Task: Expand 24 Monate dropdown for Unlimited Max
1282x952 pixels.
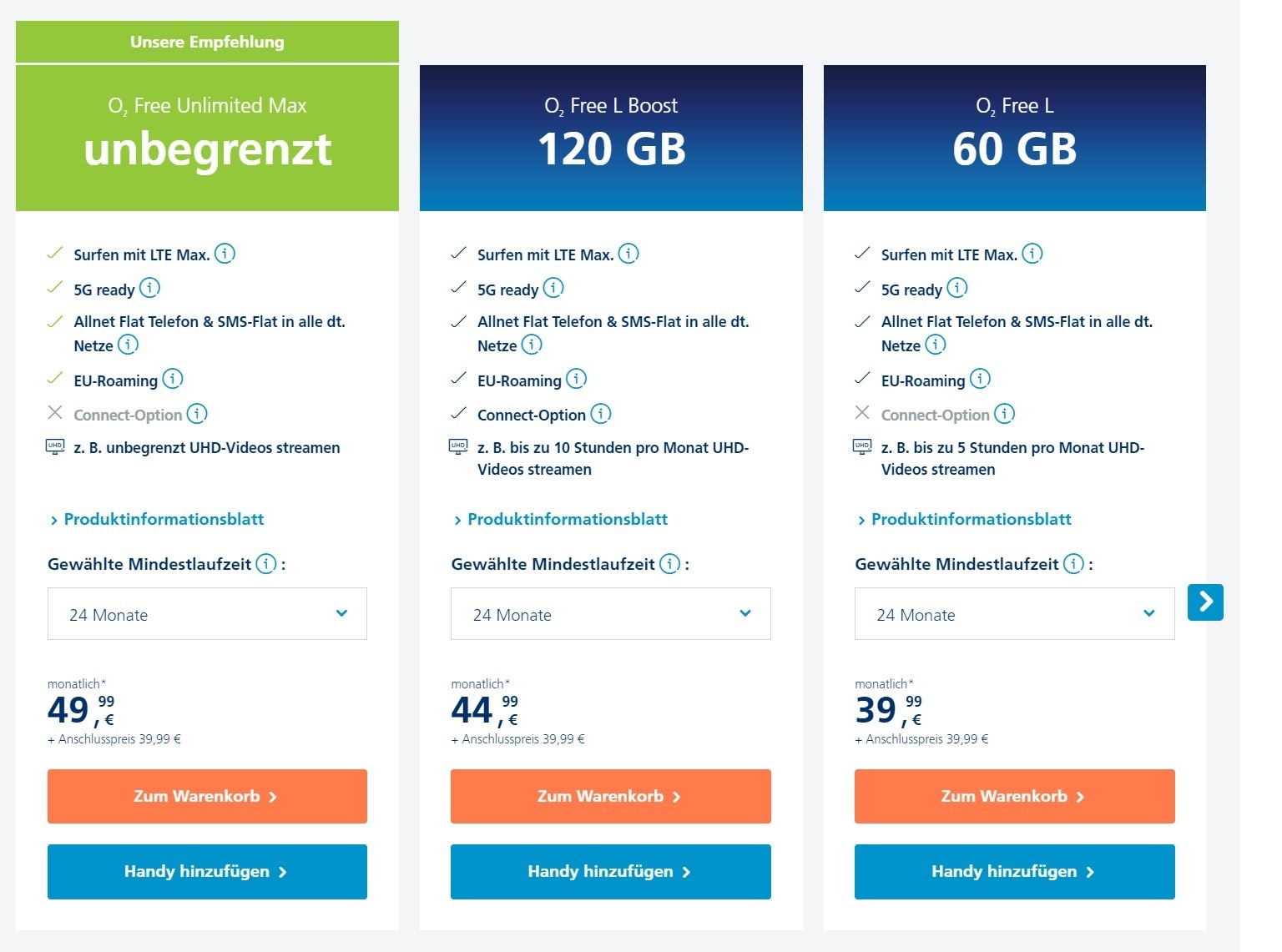Action: (207, 614)
